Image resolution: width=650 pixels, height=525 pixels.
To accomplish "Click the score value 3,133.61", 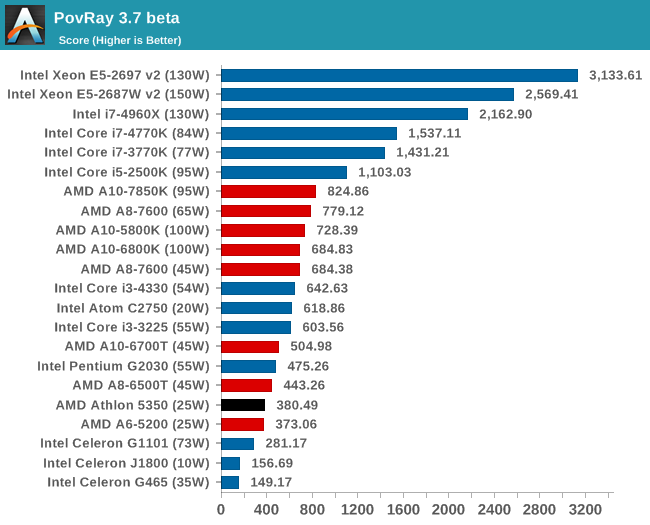I will coord(616,75).
